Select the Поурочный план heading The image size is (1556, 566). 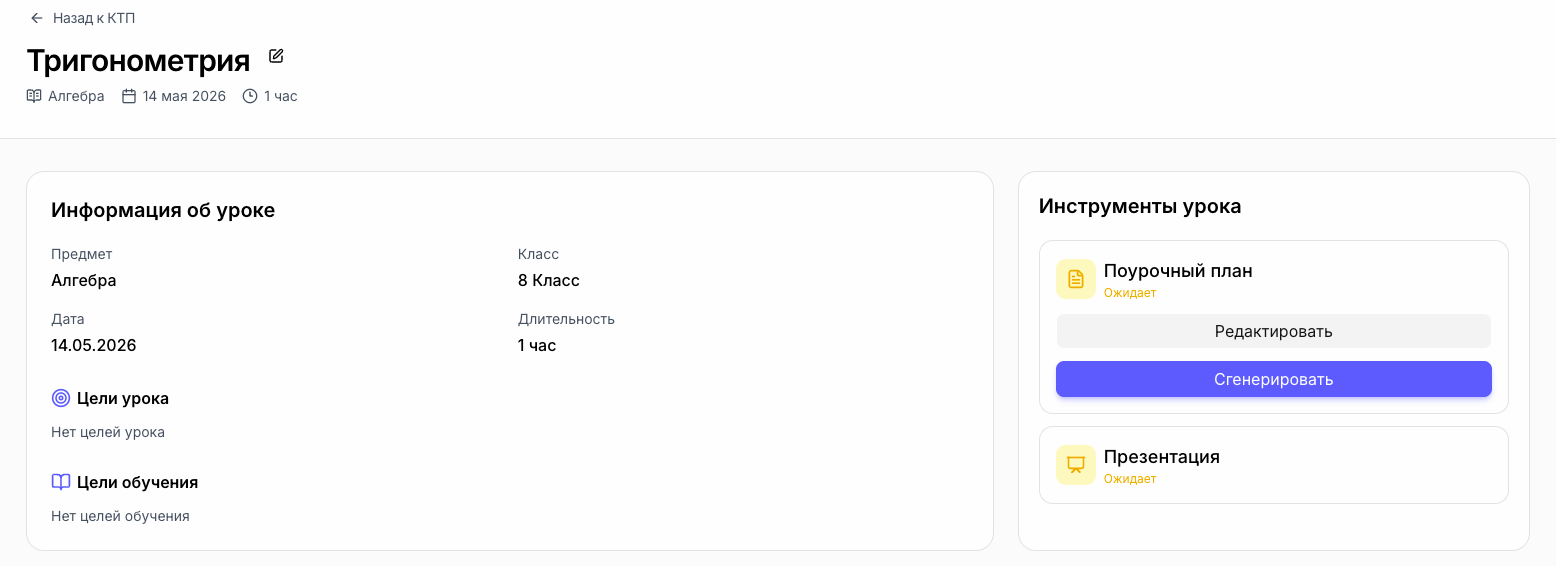(1178, 271)
